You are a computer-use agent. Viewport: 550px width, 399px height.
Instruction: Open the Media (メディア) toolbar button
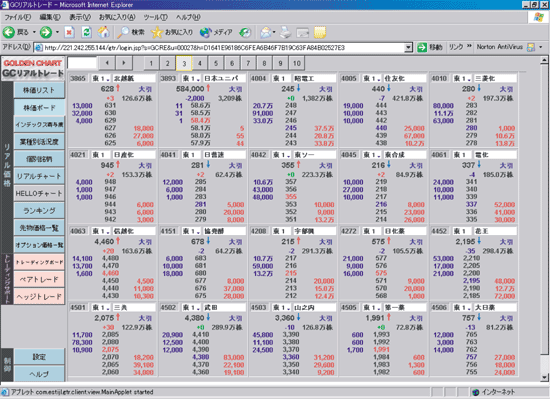pos(216,32)
